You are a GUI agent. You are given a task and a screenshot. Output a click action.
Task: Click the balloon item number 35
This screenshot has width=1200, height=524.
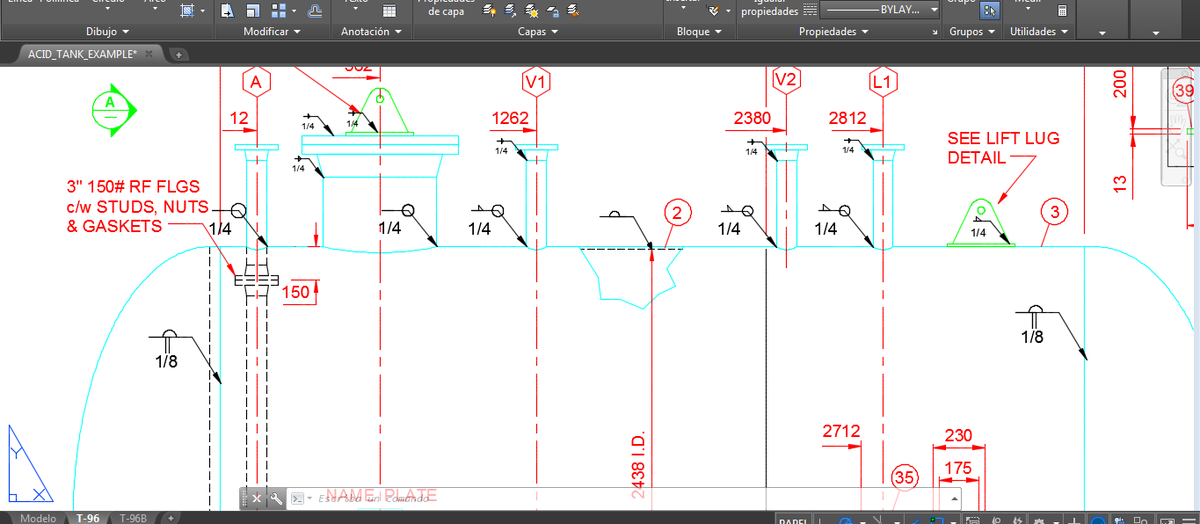pos(904,478)
